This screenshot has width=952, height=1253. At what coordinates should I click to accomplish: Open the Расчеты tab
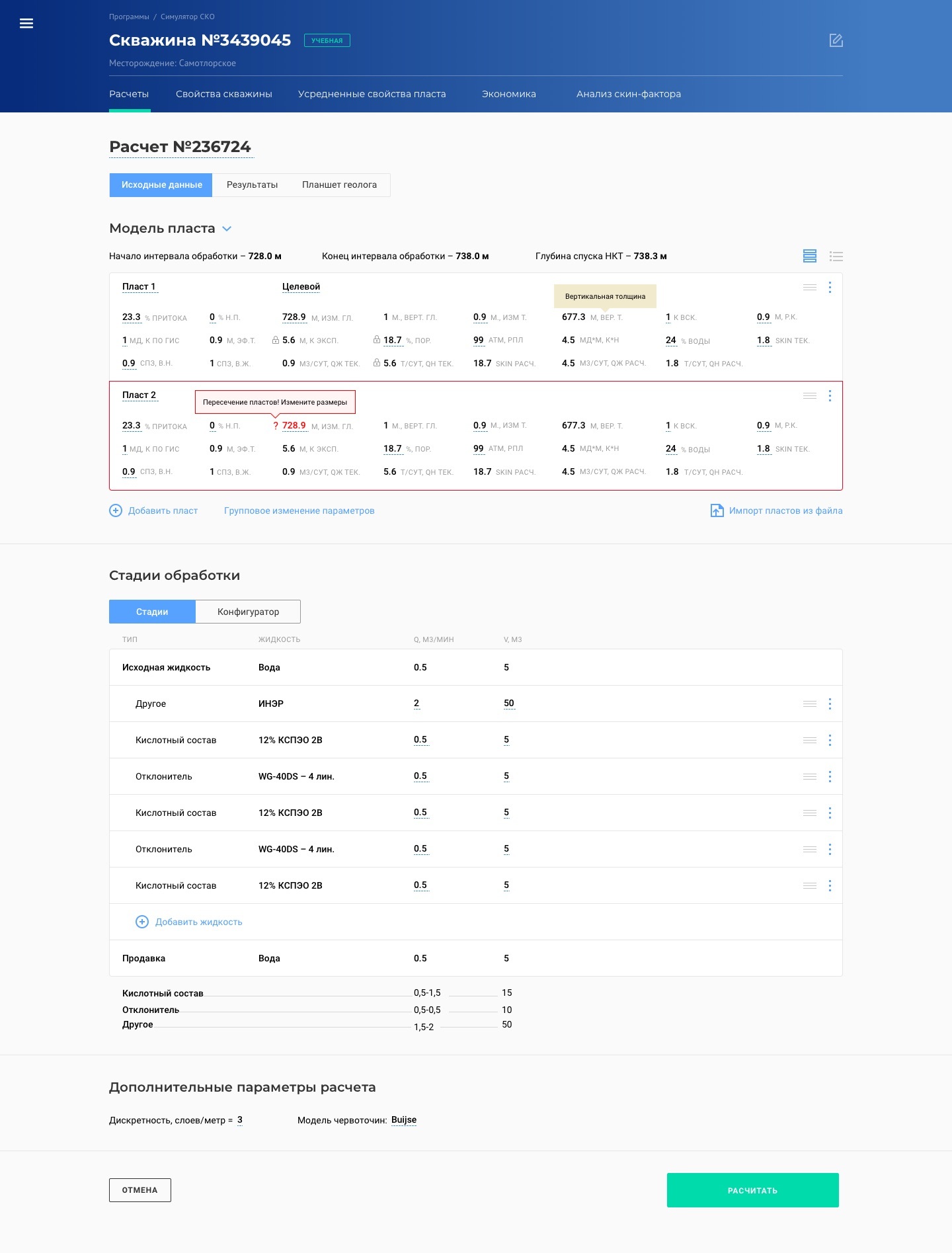pyautogui.click(x=129, y=94)
